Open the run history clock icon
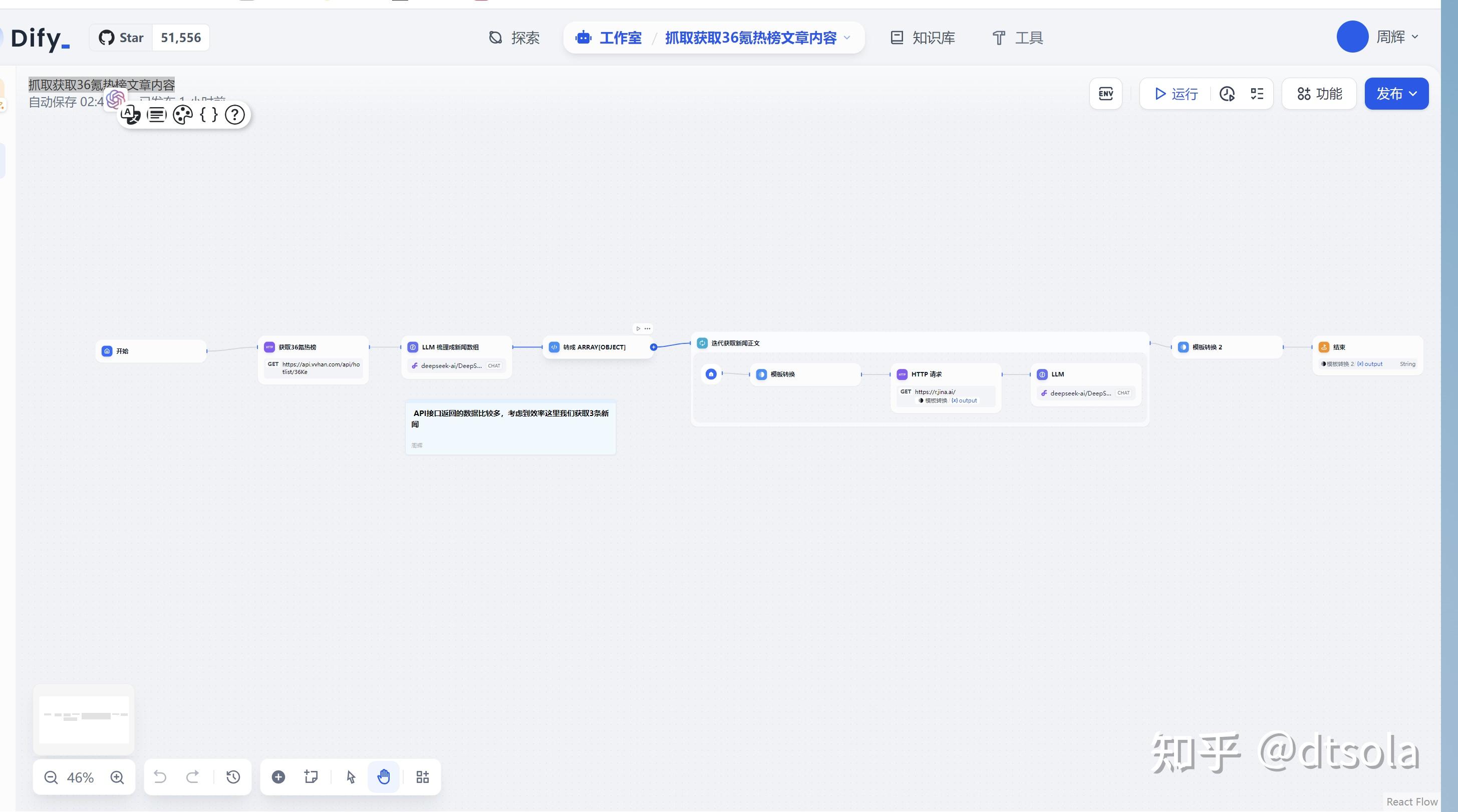 tap(1227, 94)
